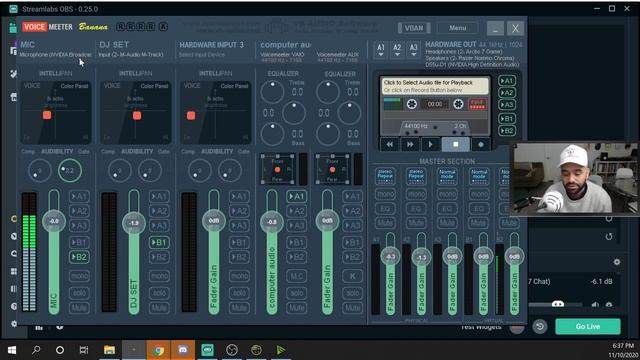Click the MIC strip Gate knob
Image resolution: width=640 pixels, height=360 pixels.
(70, 171)
